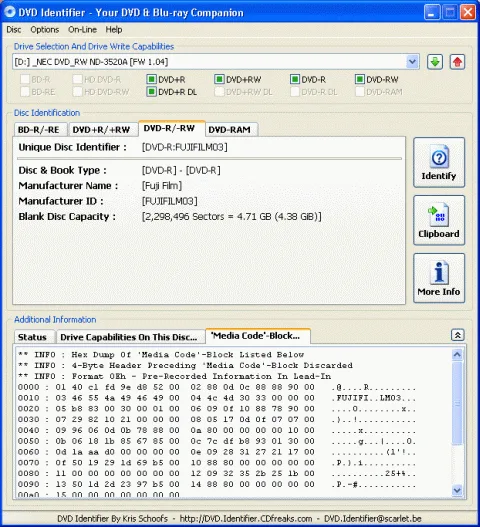Select the DVD-R/-RW tab
The image size is (480, 527).
point(171,128)
